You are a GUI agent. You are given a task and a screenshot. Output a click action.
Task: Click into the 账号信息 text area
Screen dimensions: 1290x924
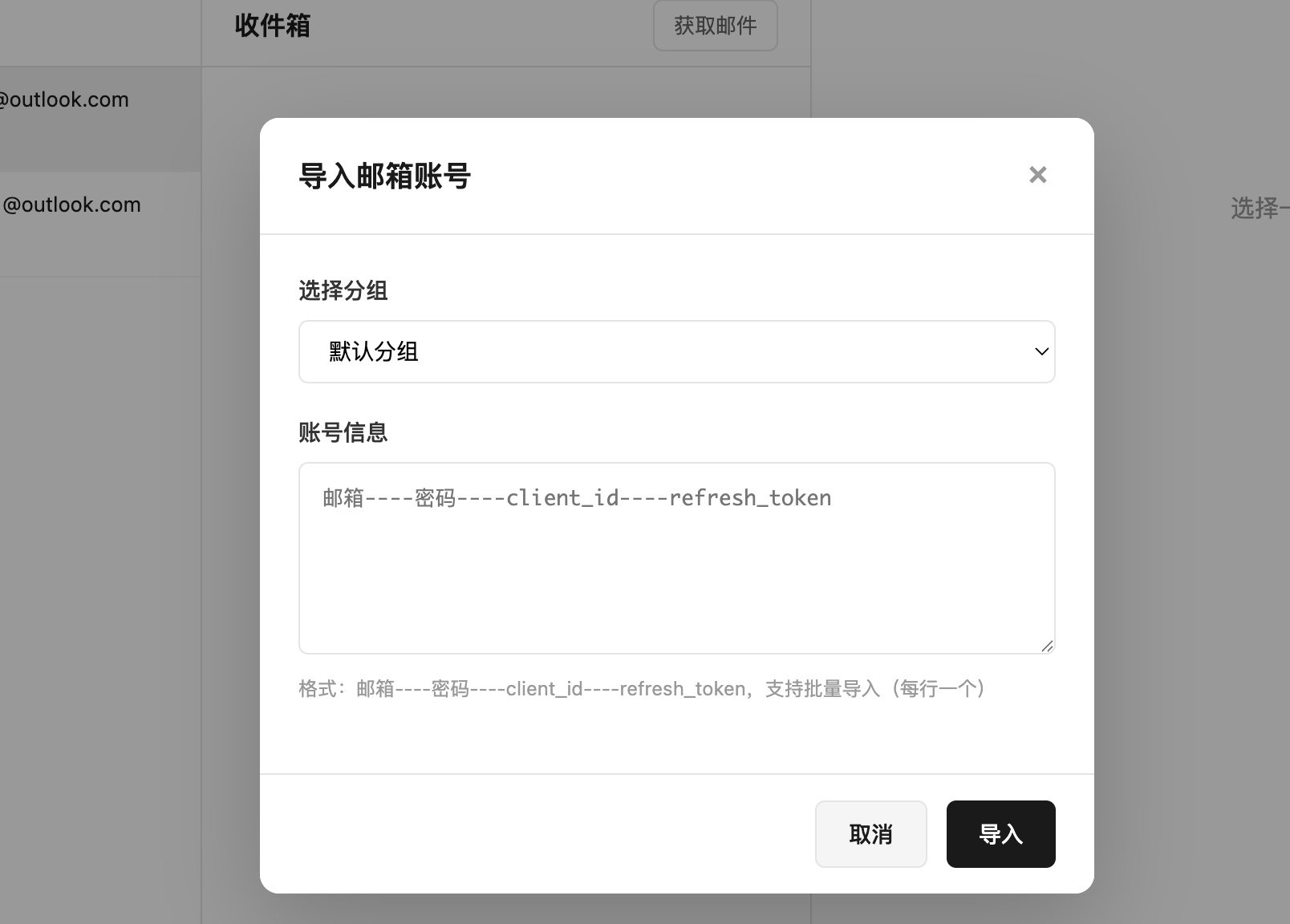coord(676,558)
